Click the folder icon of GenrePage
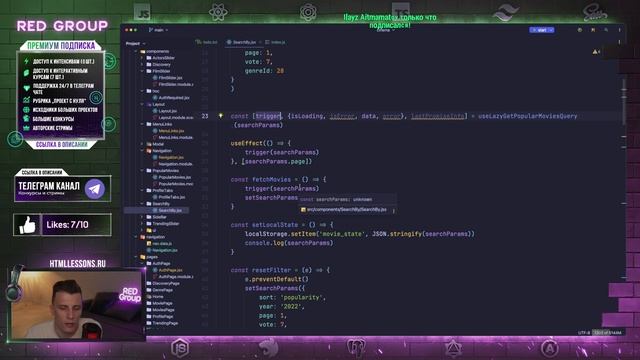This screenshot has height=360, width=640. (x=149, y=290)
